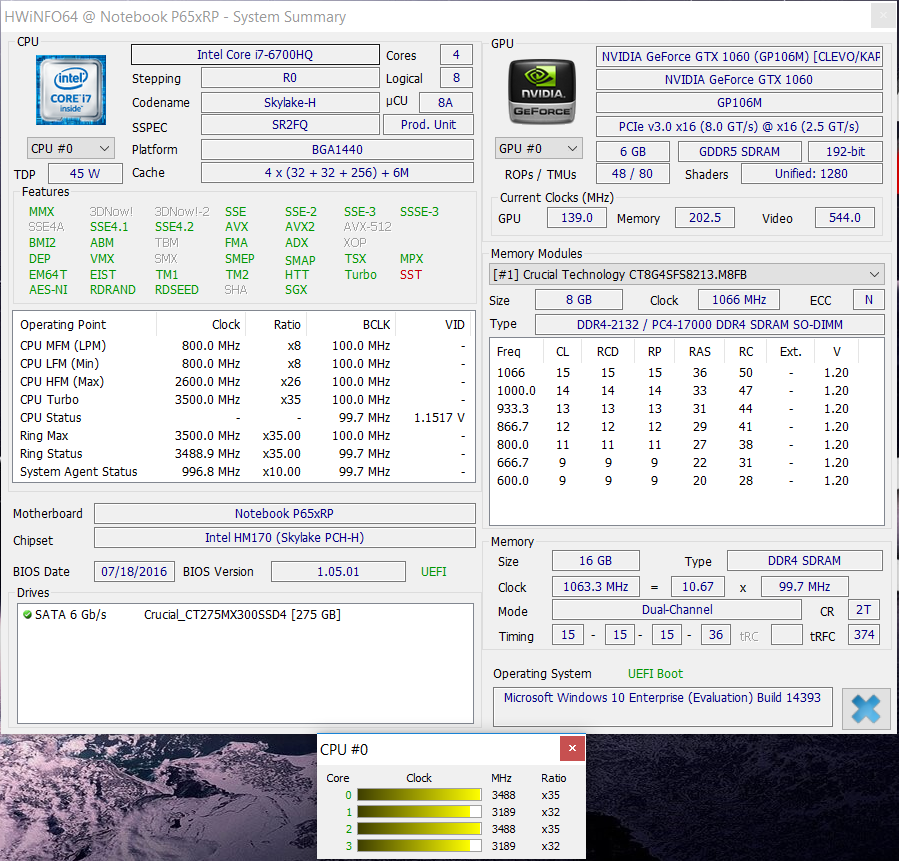
Task: Click the BIOS Date 07/18/2016 field
Action: 134,572
